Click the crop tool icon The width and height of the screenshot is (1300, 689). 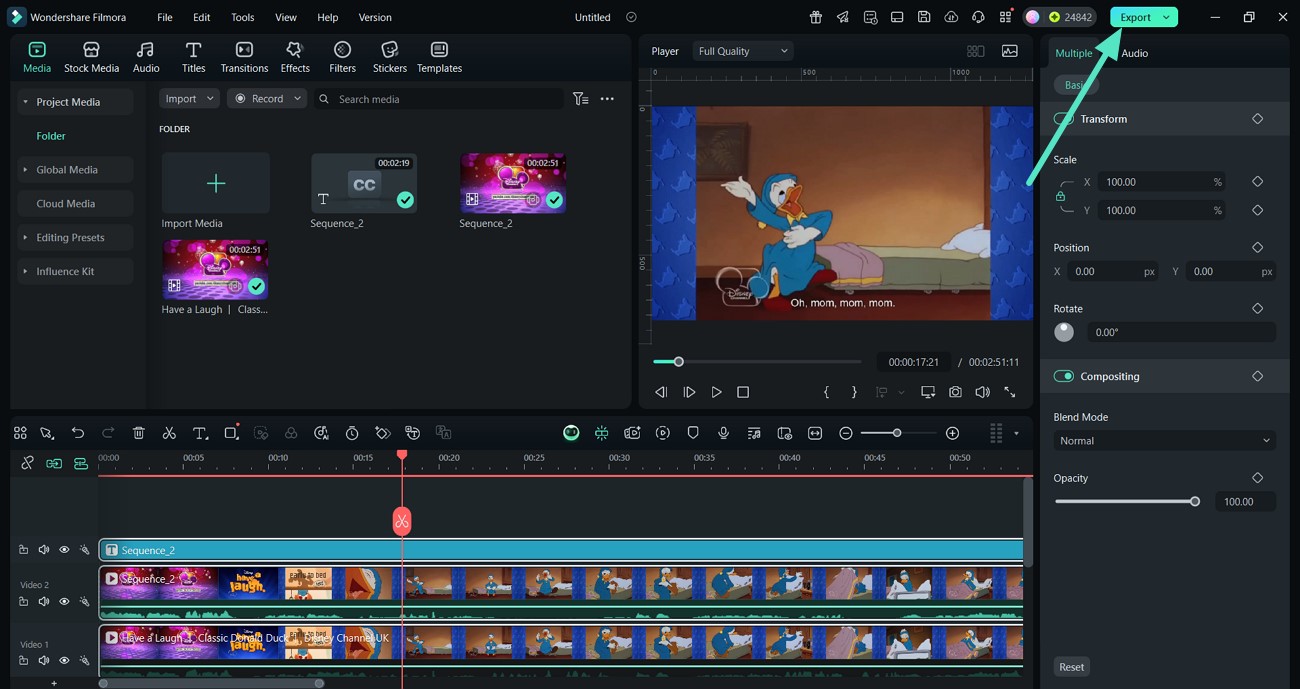click(x=231, y=433)
